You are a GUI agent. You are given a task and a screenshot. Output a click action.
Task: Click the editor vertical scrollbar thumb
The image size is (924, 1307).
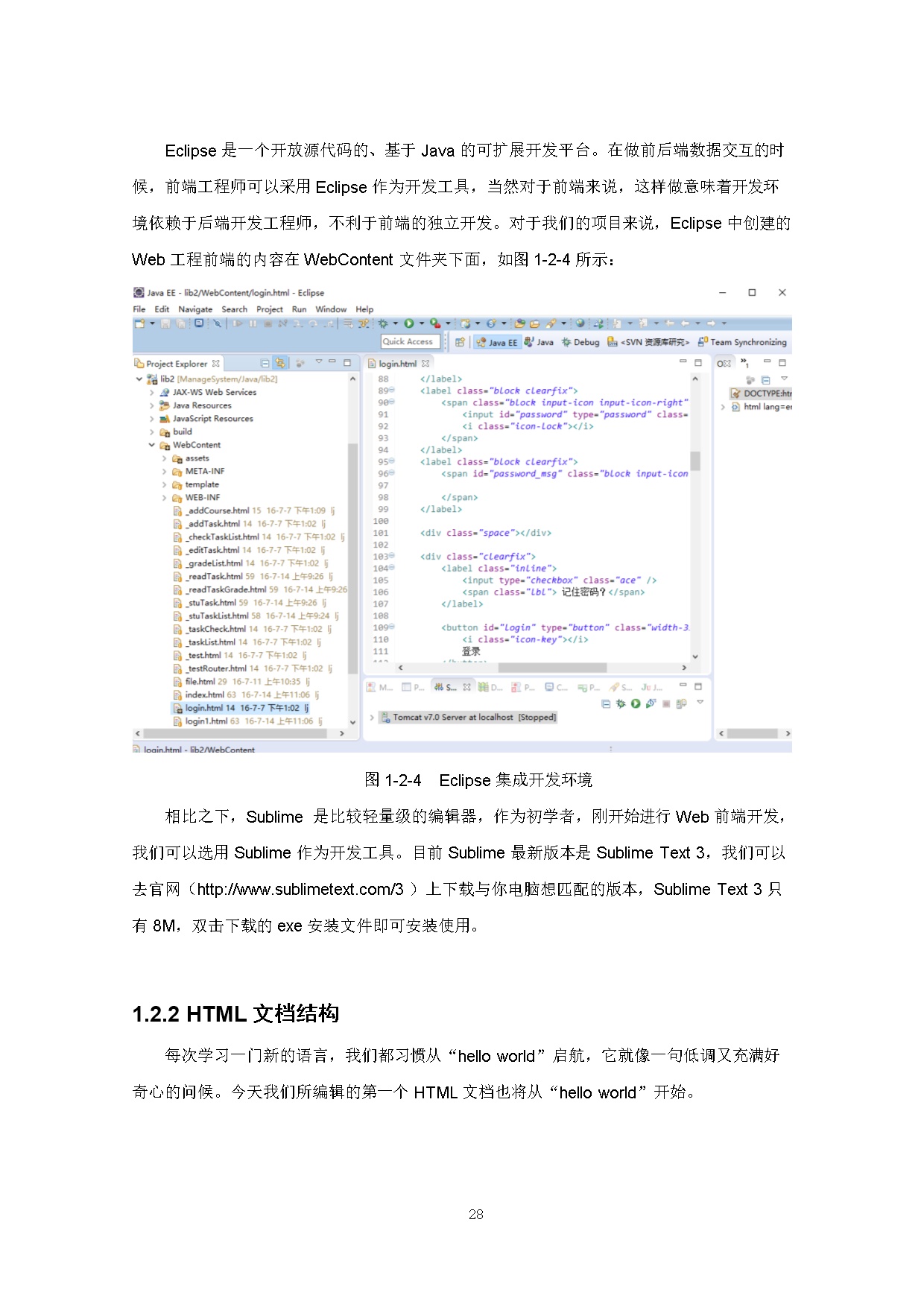[x=695, y=461]
